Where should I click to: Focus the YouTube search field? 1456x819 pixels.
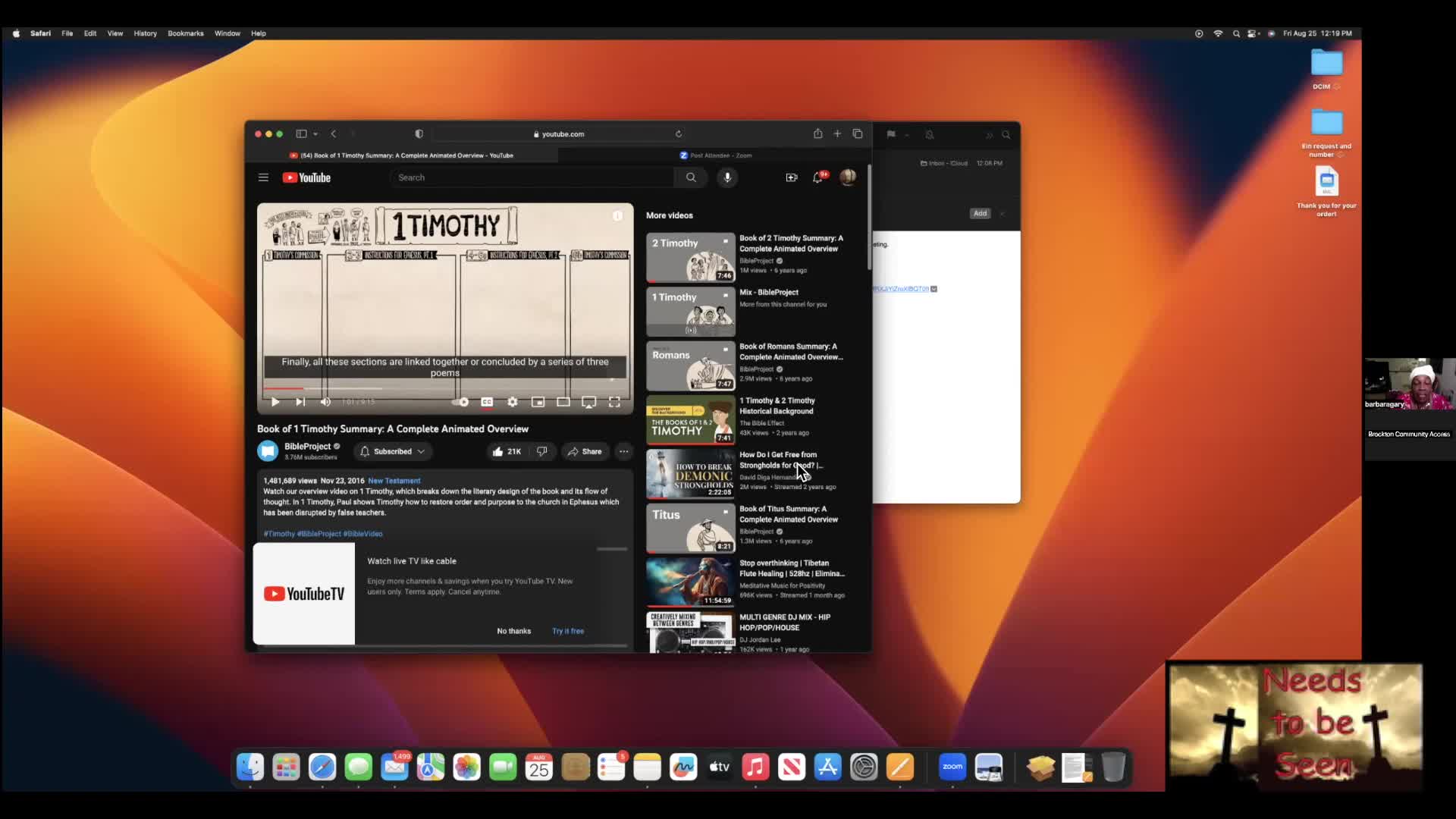click(x=532, y=177)
